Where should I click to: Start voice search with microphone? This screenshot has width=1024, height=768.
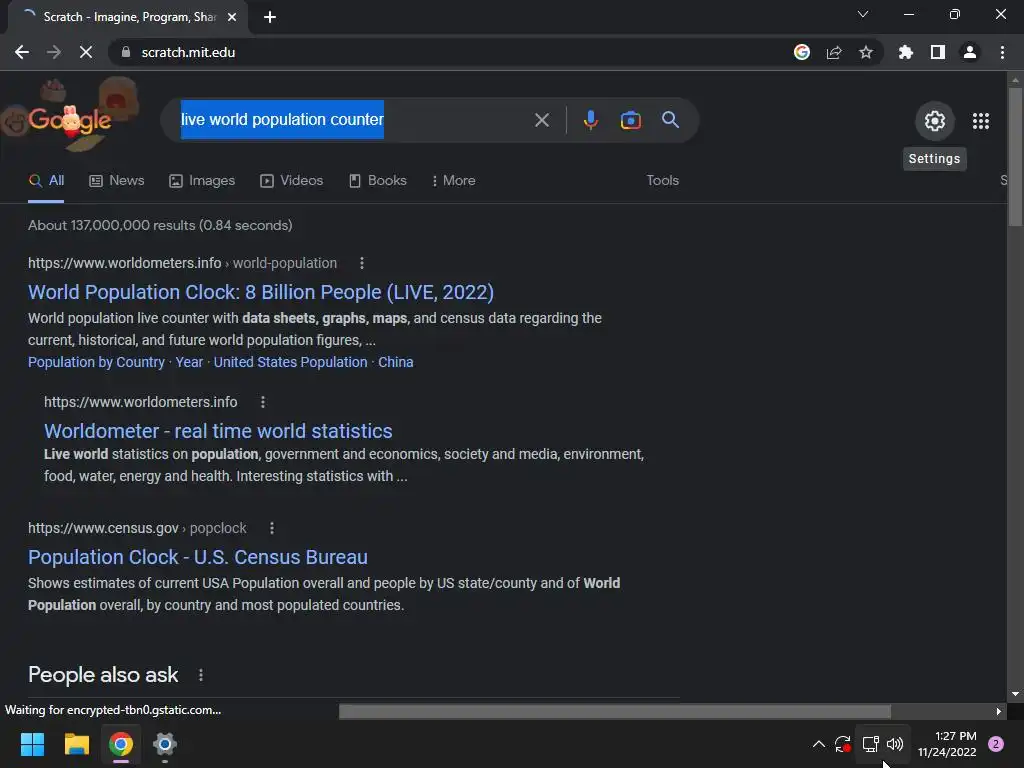[590, 120]
